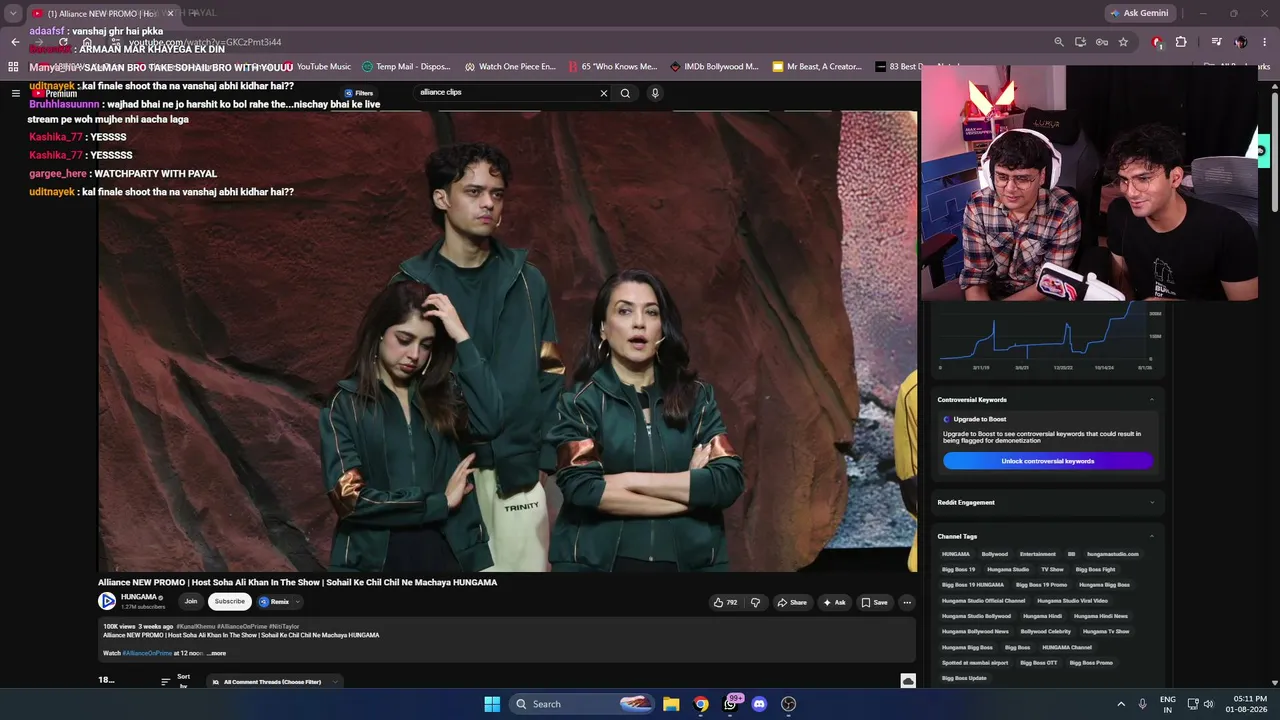The image size is (1280, 720).
Task: Click the Unlock controversial keywords button
Action: (x=1047, y=461)
